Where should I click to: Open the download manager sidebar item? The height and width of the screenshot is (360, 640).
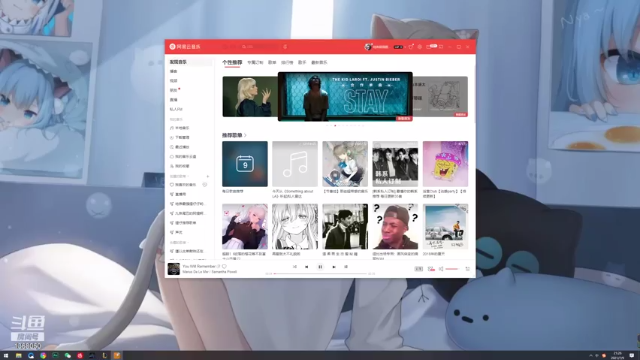(180, 138)
